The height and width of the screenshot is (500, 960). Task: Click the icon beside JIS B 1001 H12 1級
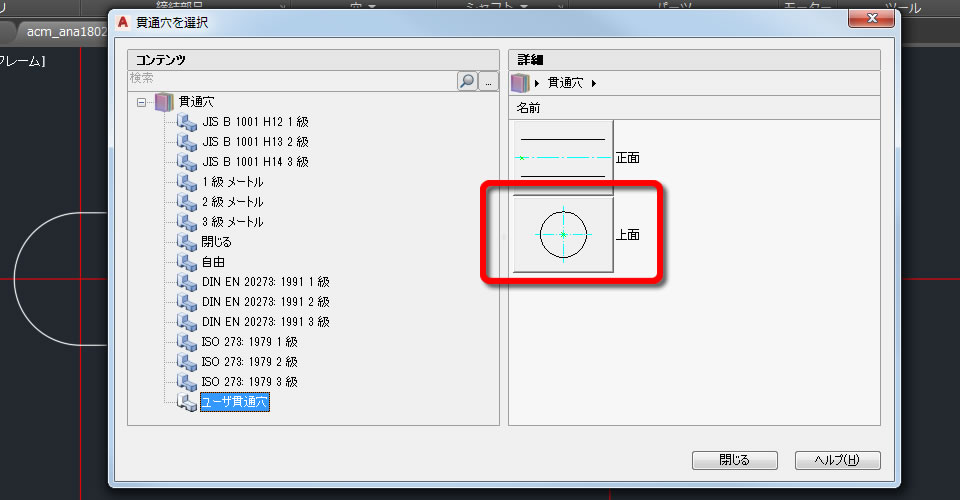coord(187,122)
